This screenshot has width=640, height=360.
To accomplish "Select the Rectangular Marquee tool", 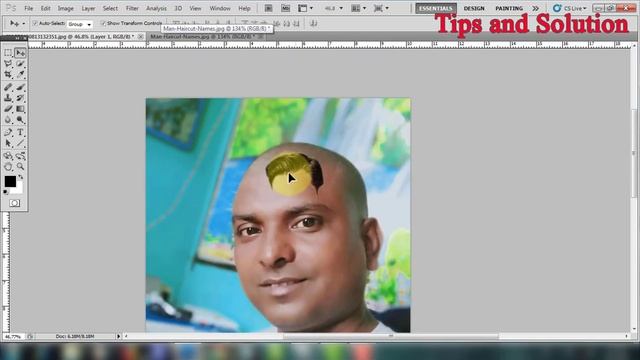I will (x=8, y=53).
